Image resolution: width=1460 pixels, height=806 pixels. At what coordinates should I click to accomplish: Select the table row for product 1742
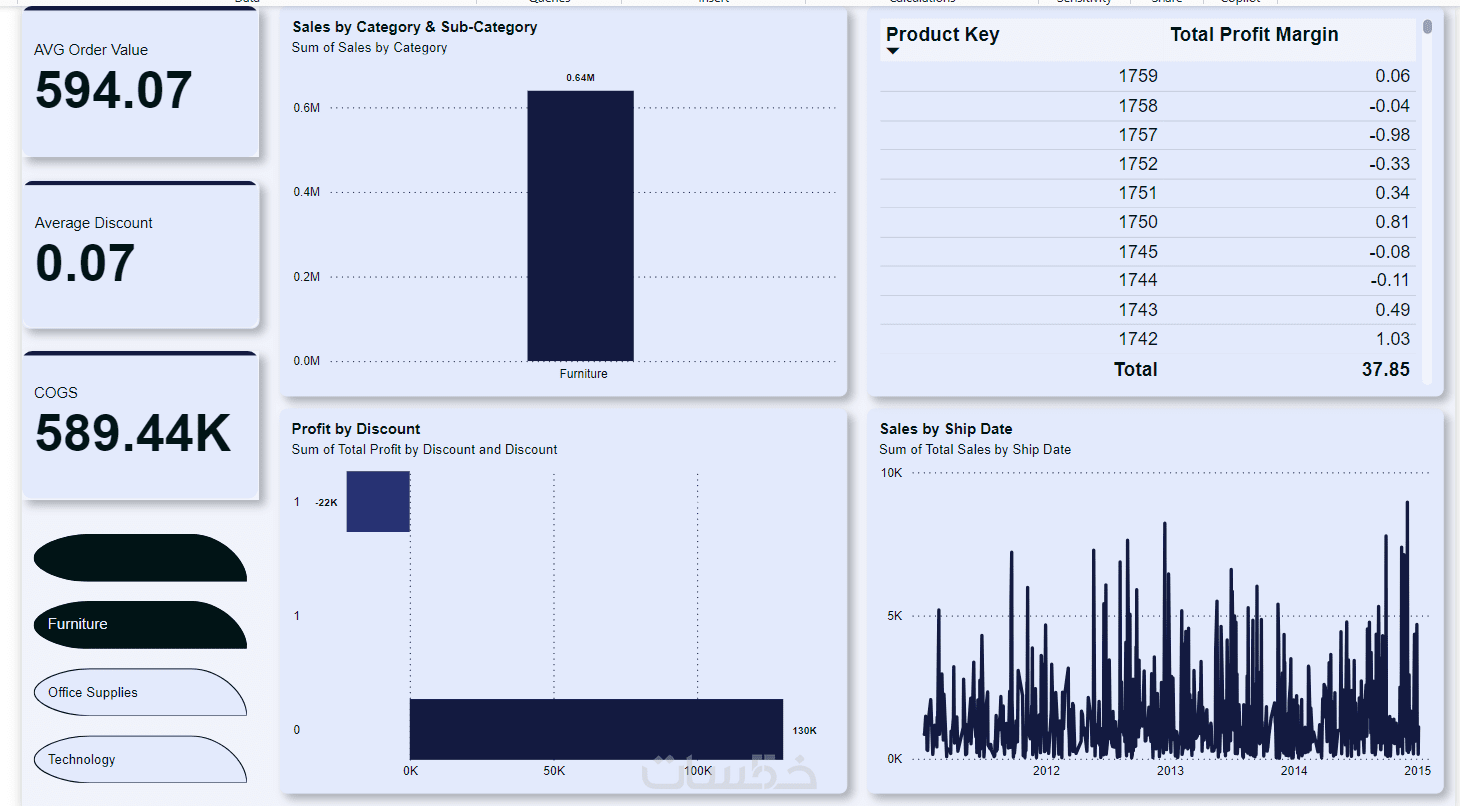[1148, 339]
